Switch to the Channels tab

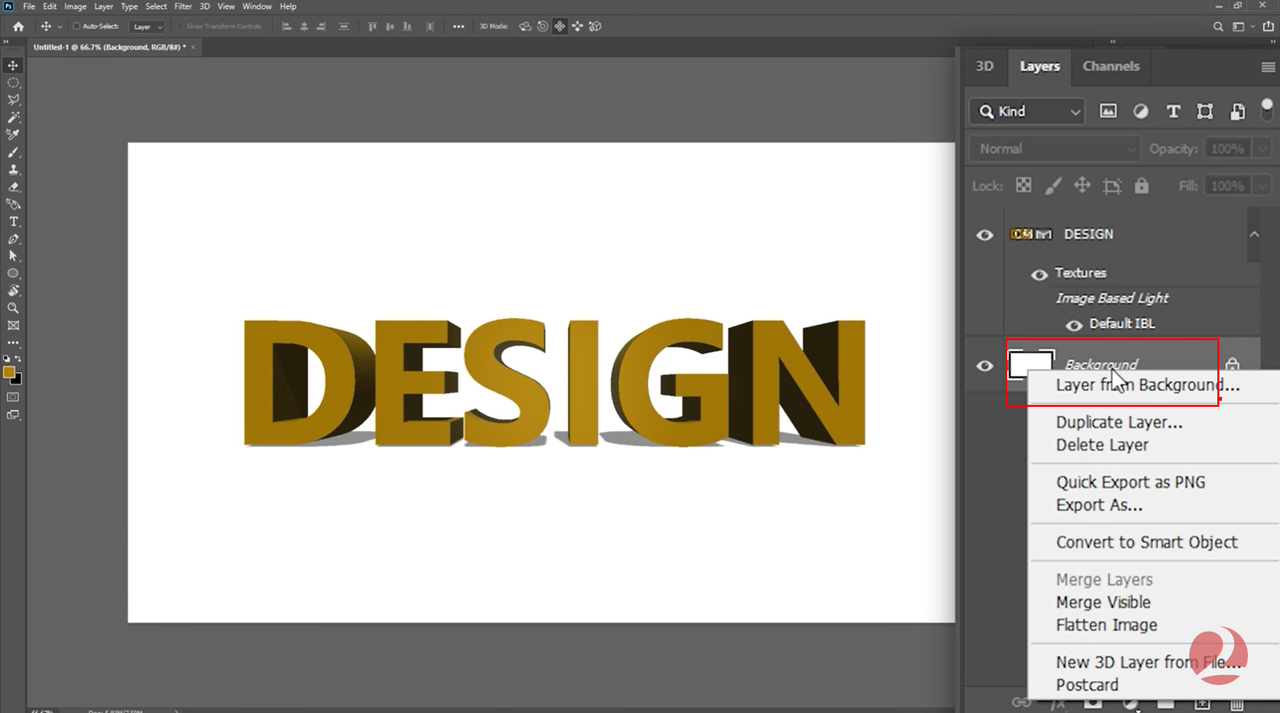point(1110,66)
